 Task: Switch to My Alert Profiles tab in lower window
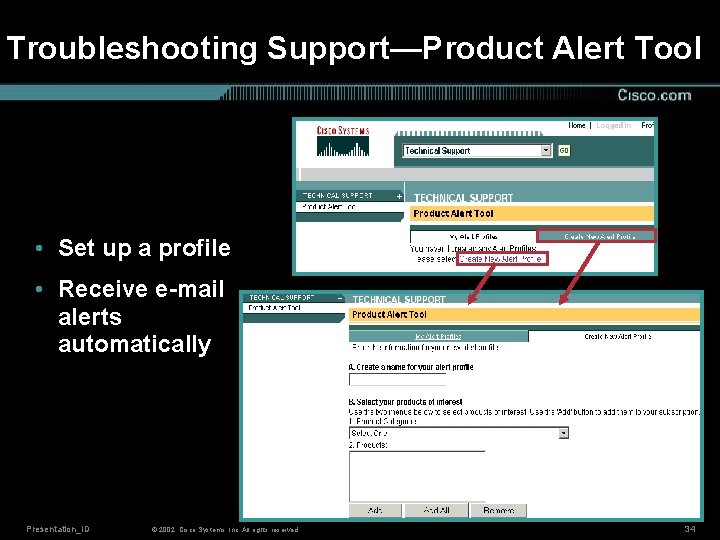click(x=439, y=336)
